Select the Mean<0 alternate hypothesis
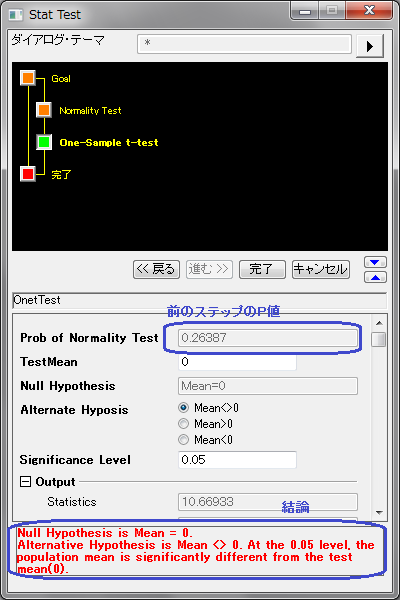400x600 pixels. tap(184, 440)
